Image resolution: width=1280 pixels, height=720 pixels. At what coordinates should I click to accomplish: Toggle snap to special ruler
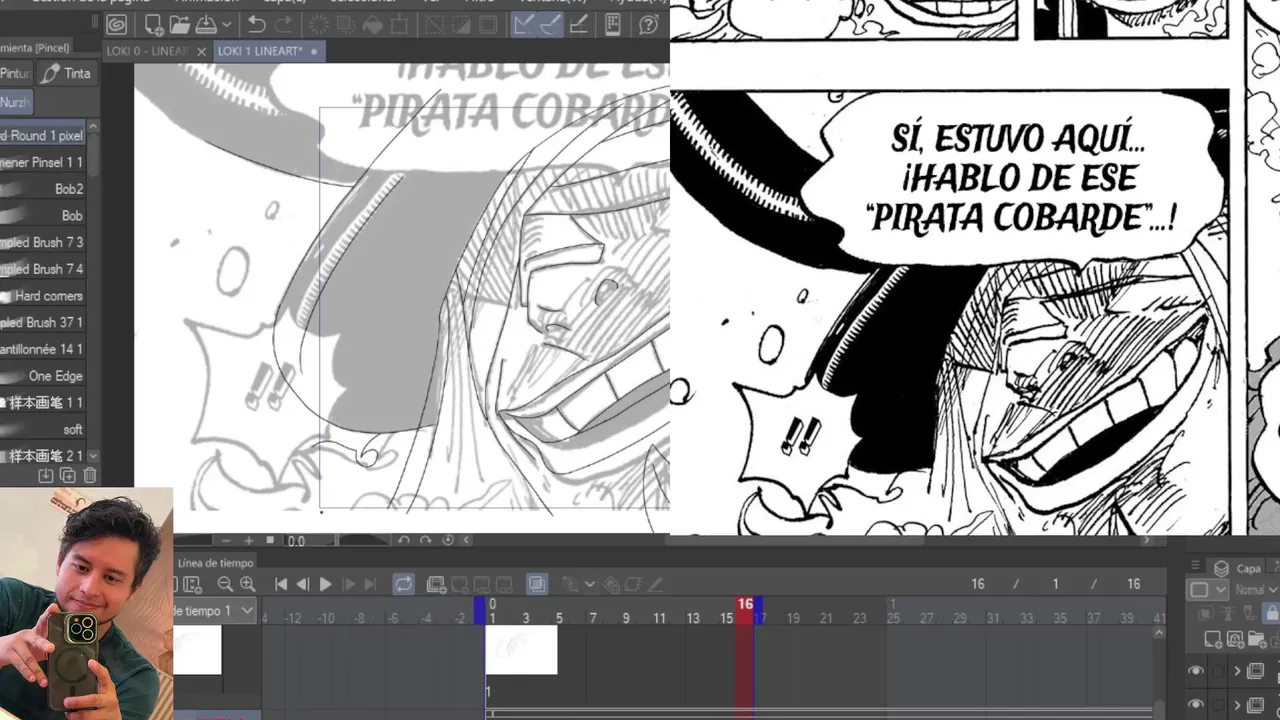point(550,24)
